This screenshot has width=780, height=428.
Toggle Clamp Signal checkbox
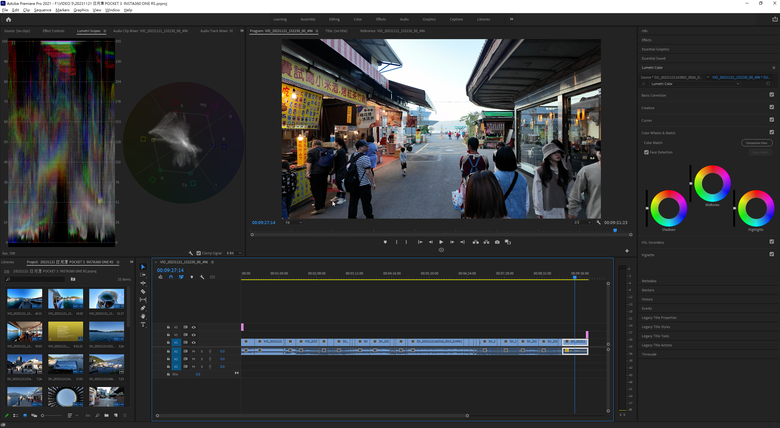click(x=198, y=253)
